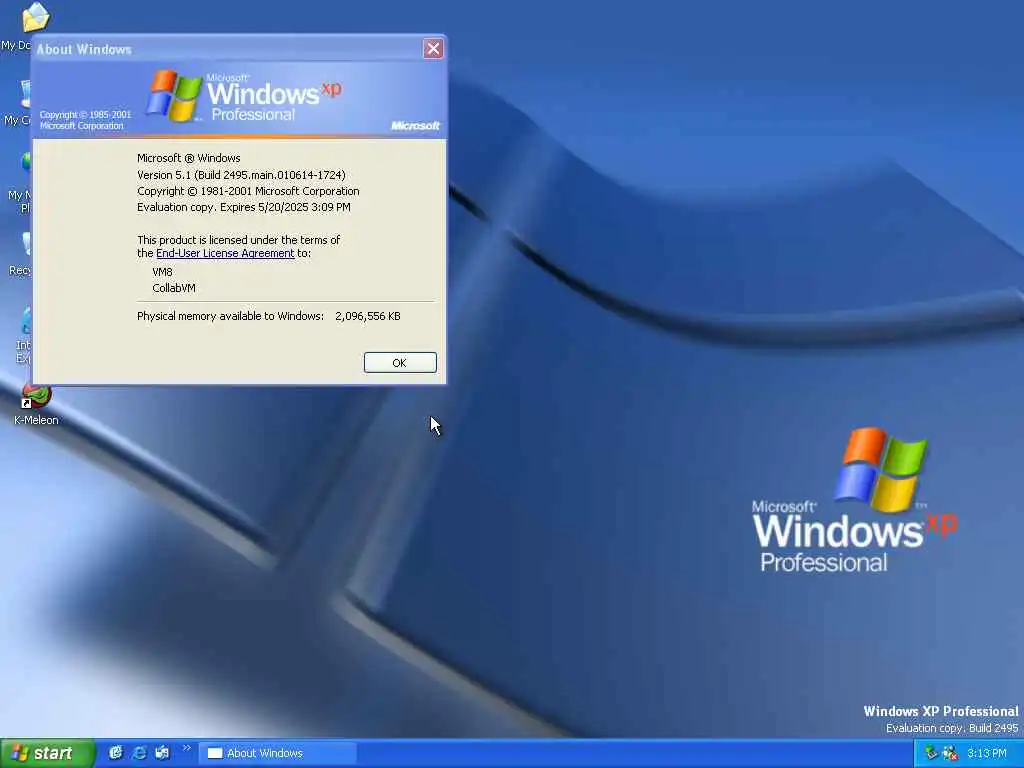Click the Physical memory available to Windows label
The height and width of the screenshot is (768, 1024).
[231, 316]
